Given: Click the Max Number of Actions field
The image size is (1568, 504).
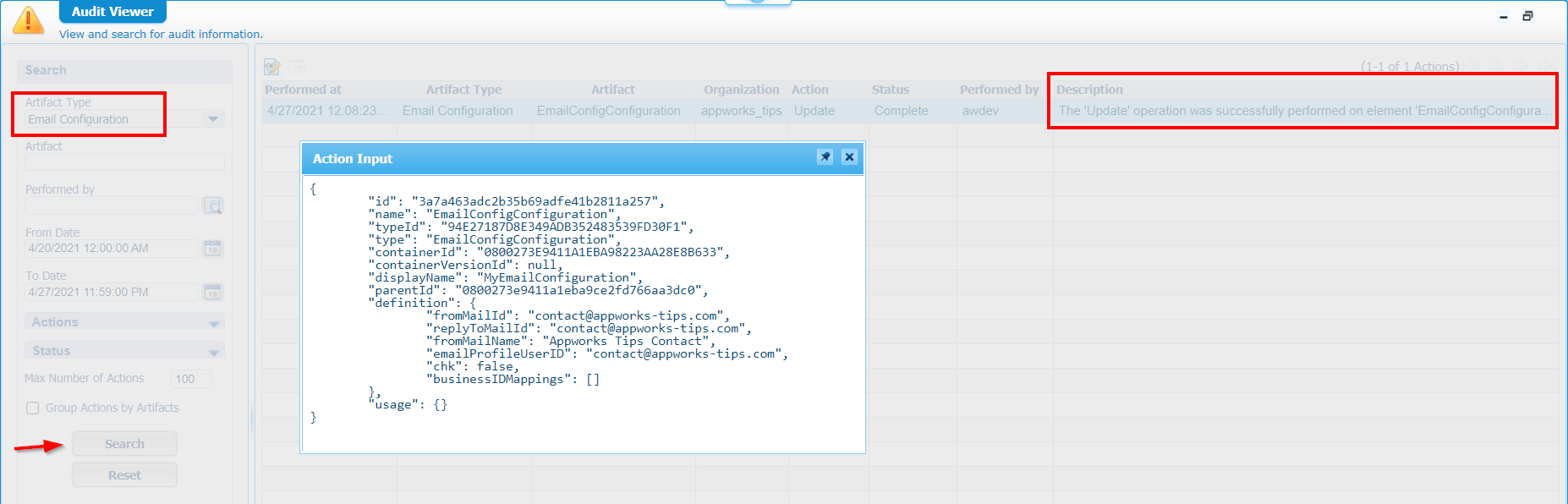Looking at the screenshot, I should 190,379.
